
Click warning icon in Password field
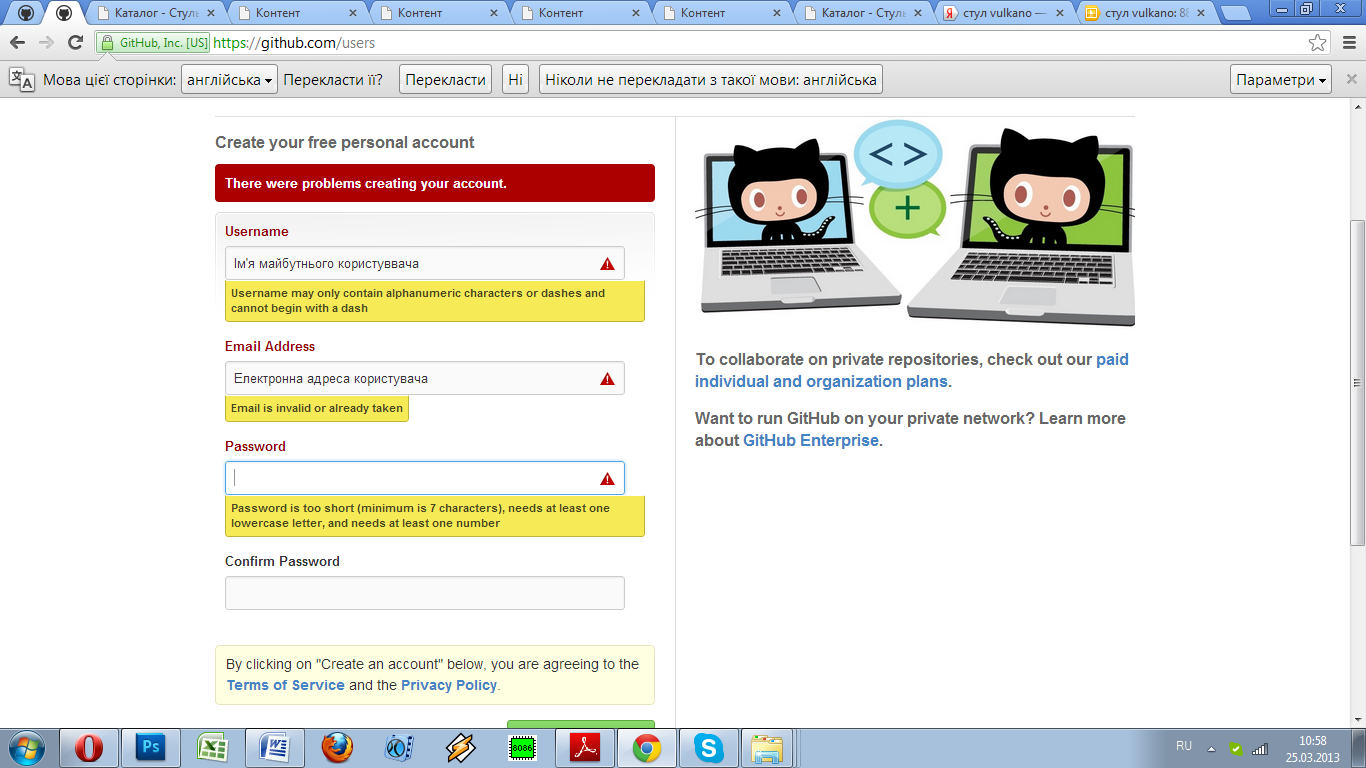point(607,479)
